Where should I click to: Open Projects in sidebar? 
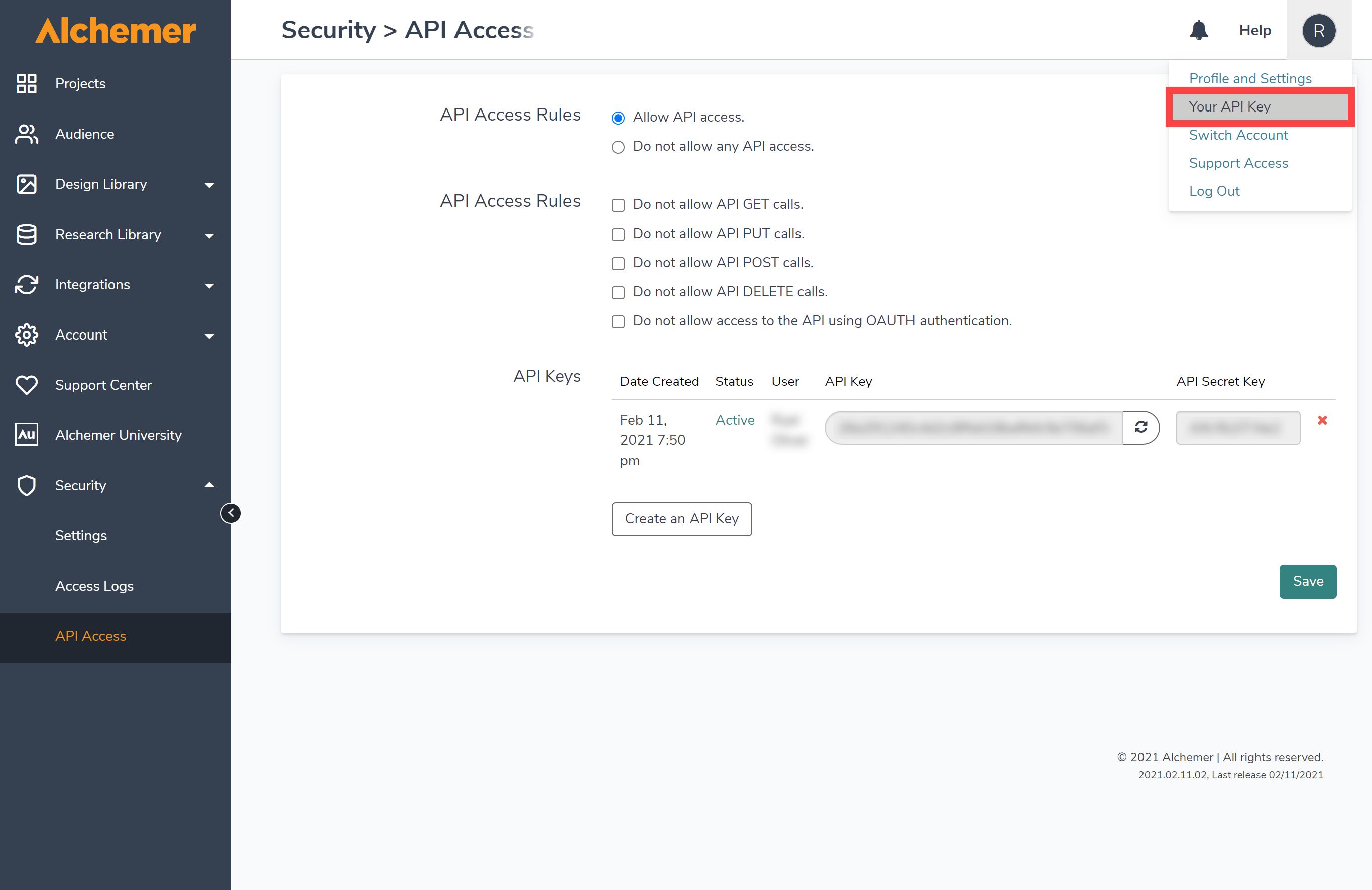pos(80,83)
